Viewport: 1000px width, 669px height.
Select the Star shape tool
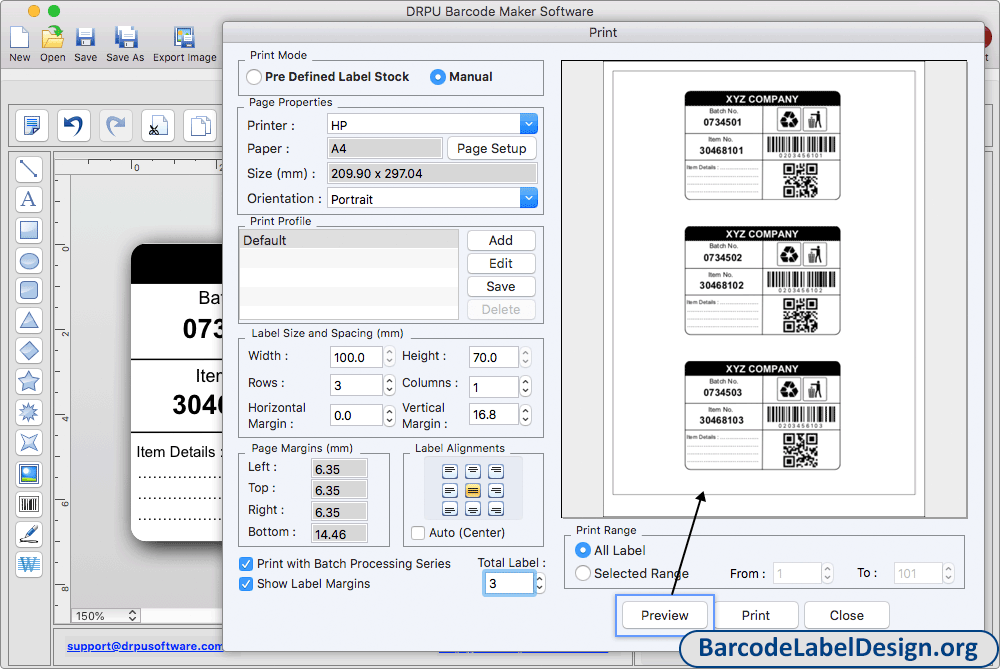click(x=29, y=382)
